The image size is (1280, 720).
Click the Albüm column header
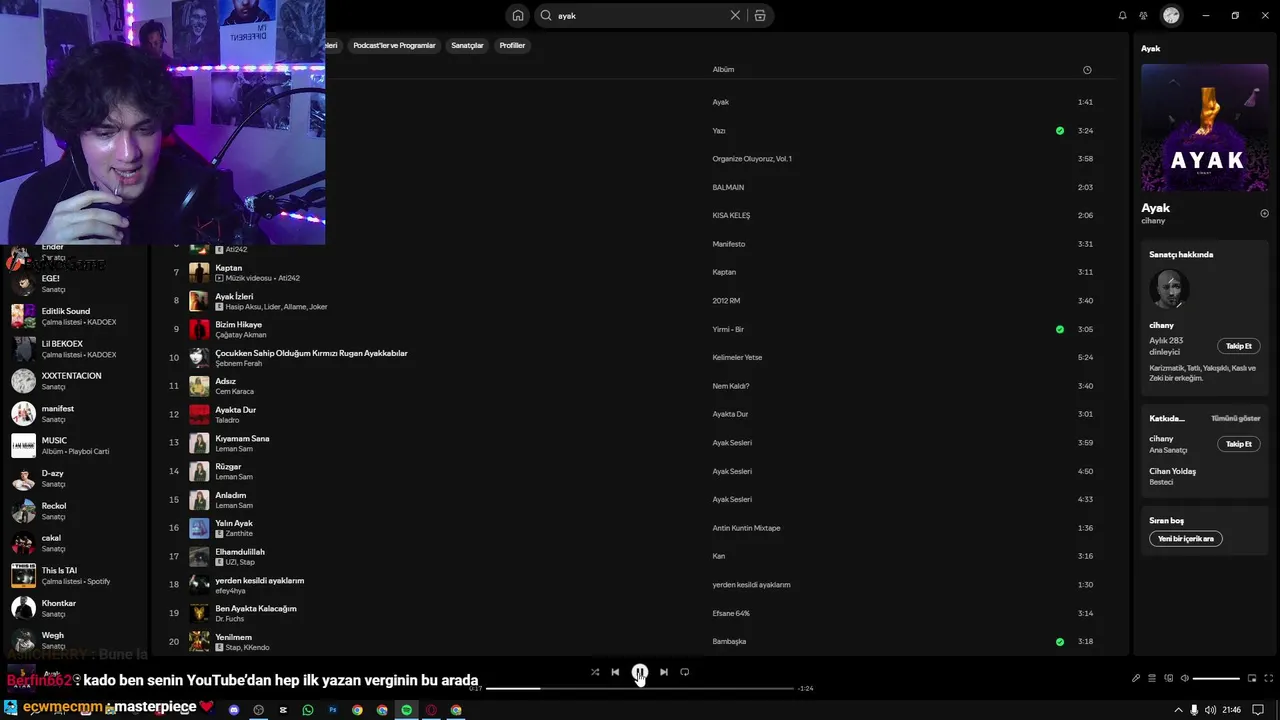723,70
